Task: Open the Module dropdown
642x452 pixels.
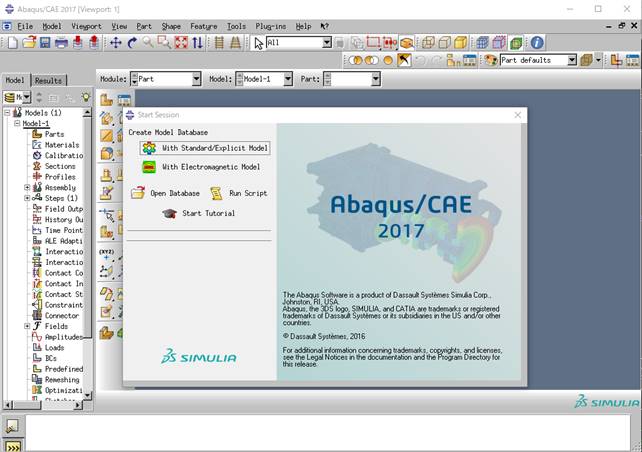Action: point(195,79)
